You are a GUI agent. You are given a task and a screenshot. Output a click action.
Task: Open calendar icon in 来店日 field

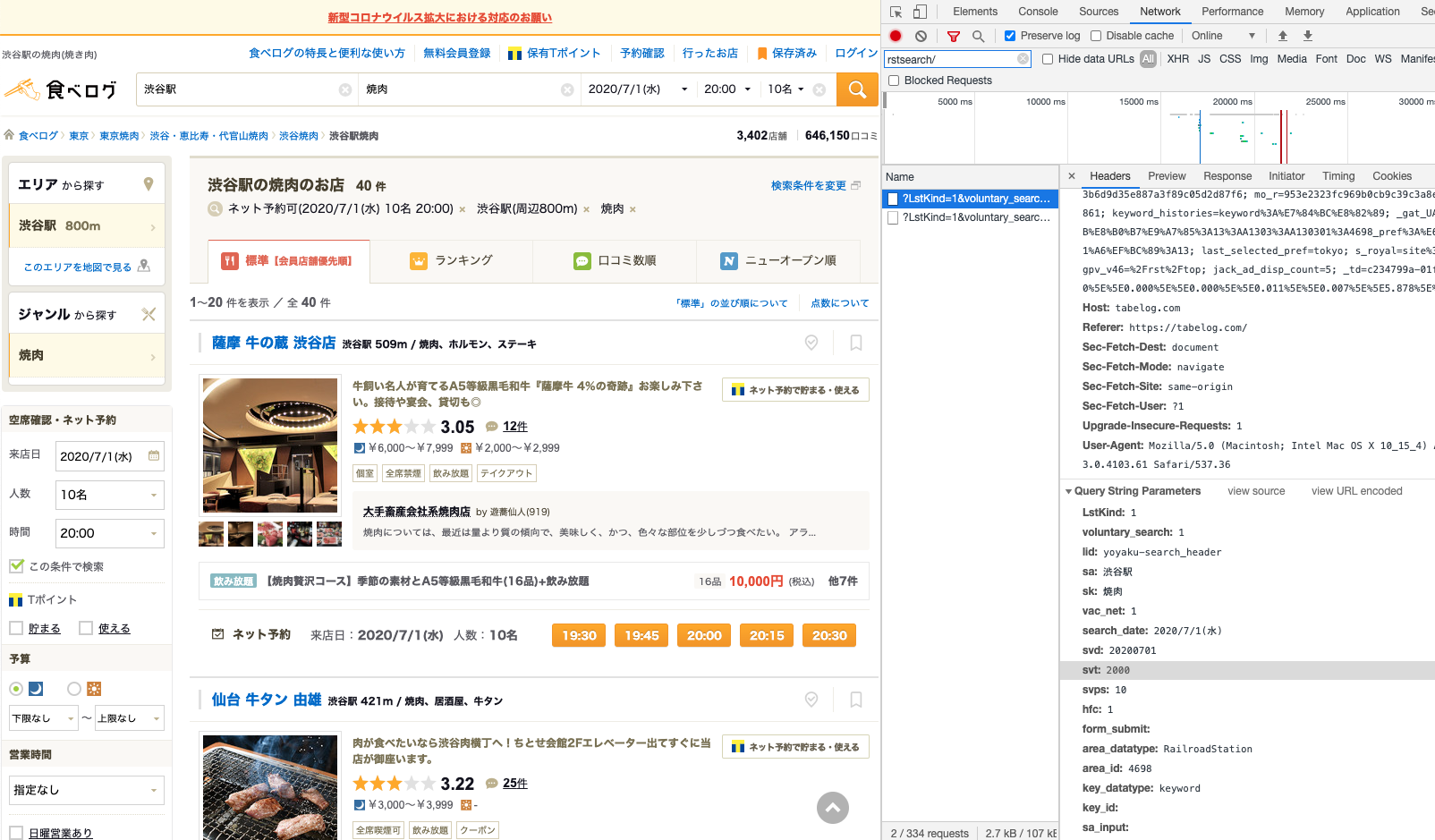(154, 456)
